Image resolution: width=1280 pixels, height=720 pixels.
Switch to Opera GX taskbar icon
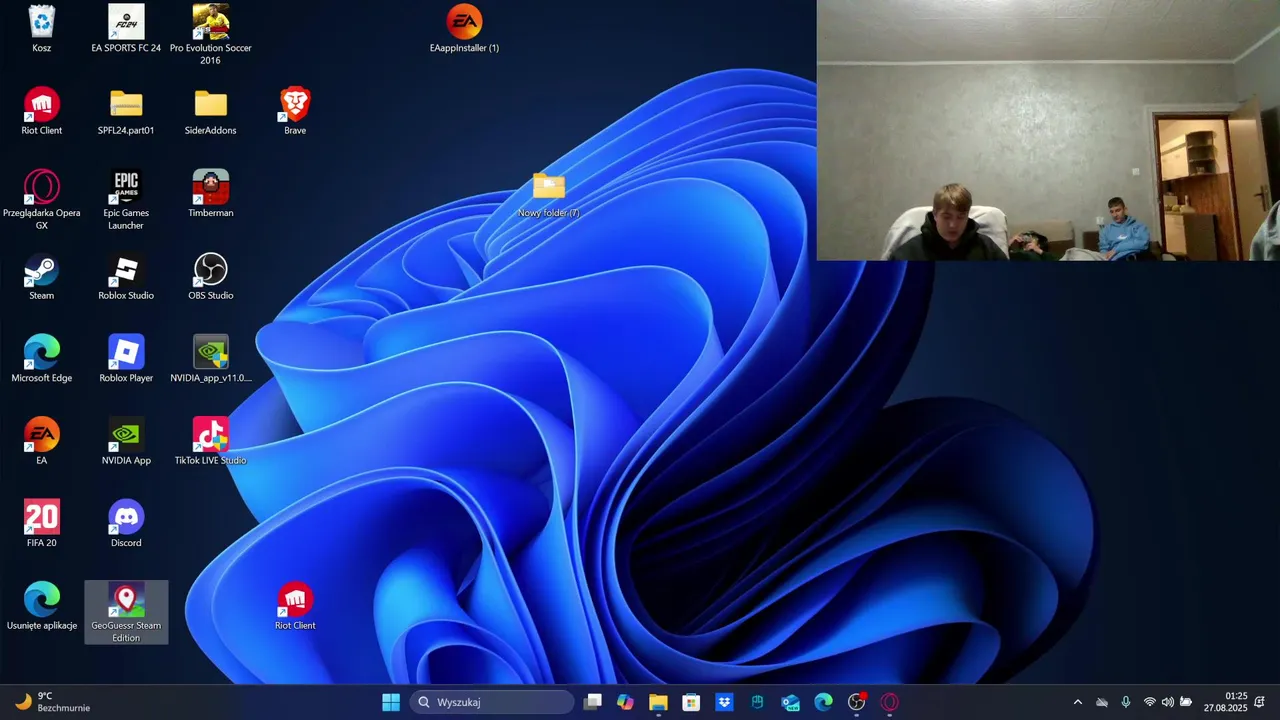[890, 702]
